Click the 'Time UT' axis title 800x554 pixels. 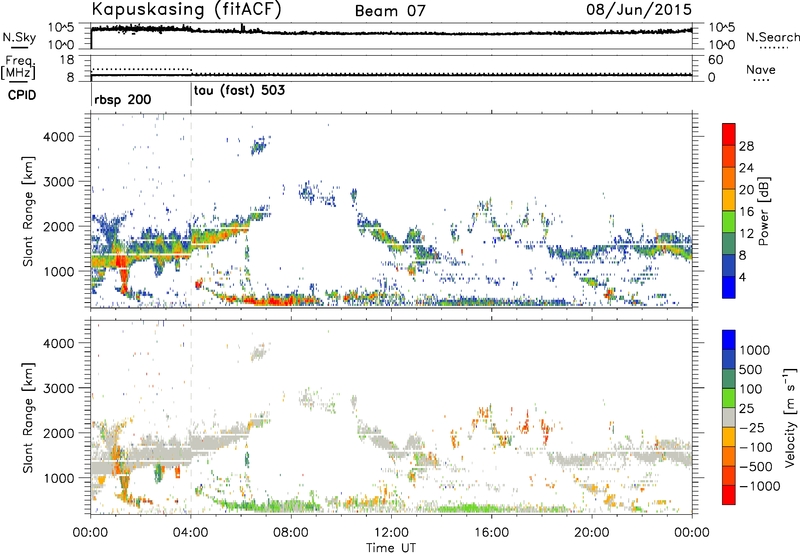[391, 548]
